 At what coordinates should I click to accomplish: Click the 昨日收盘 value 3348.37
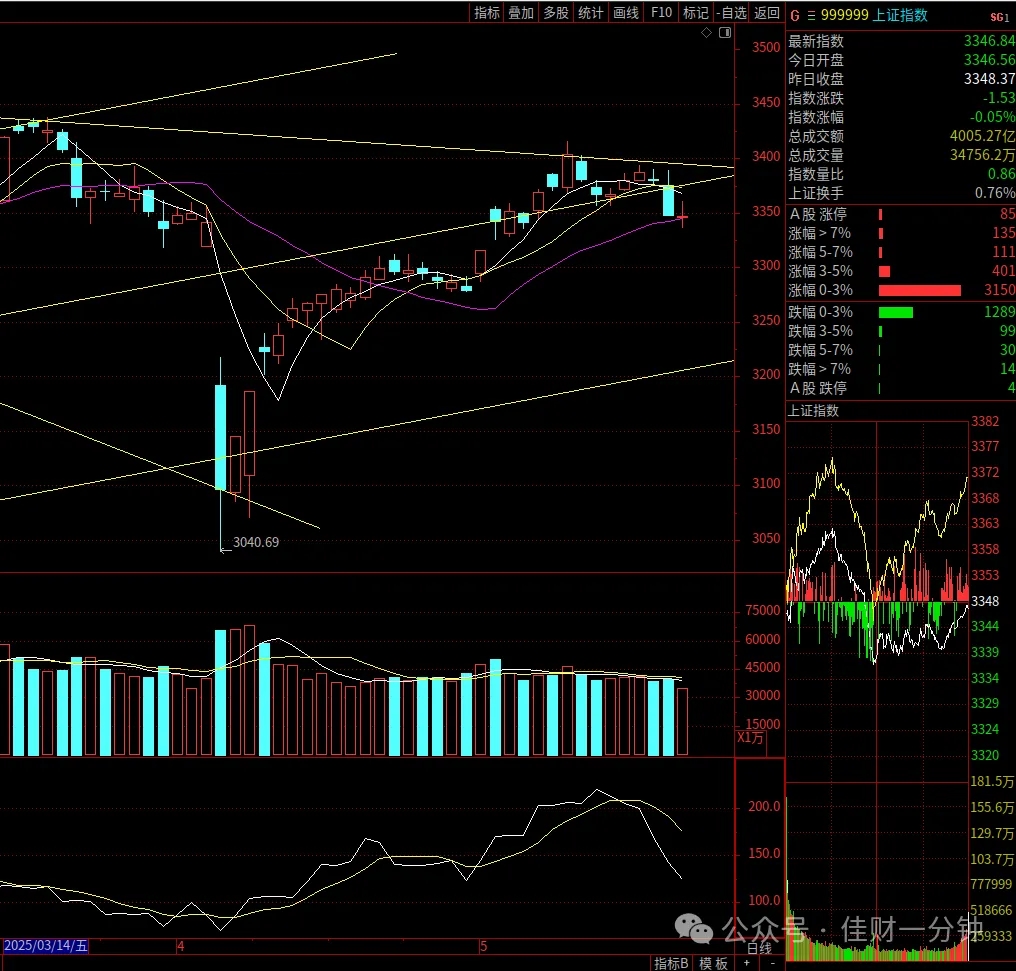[x=989, y=78]
